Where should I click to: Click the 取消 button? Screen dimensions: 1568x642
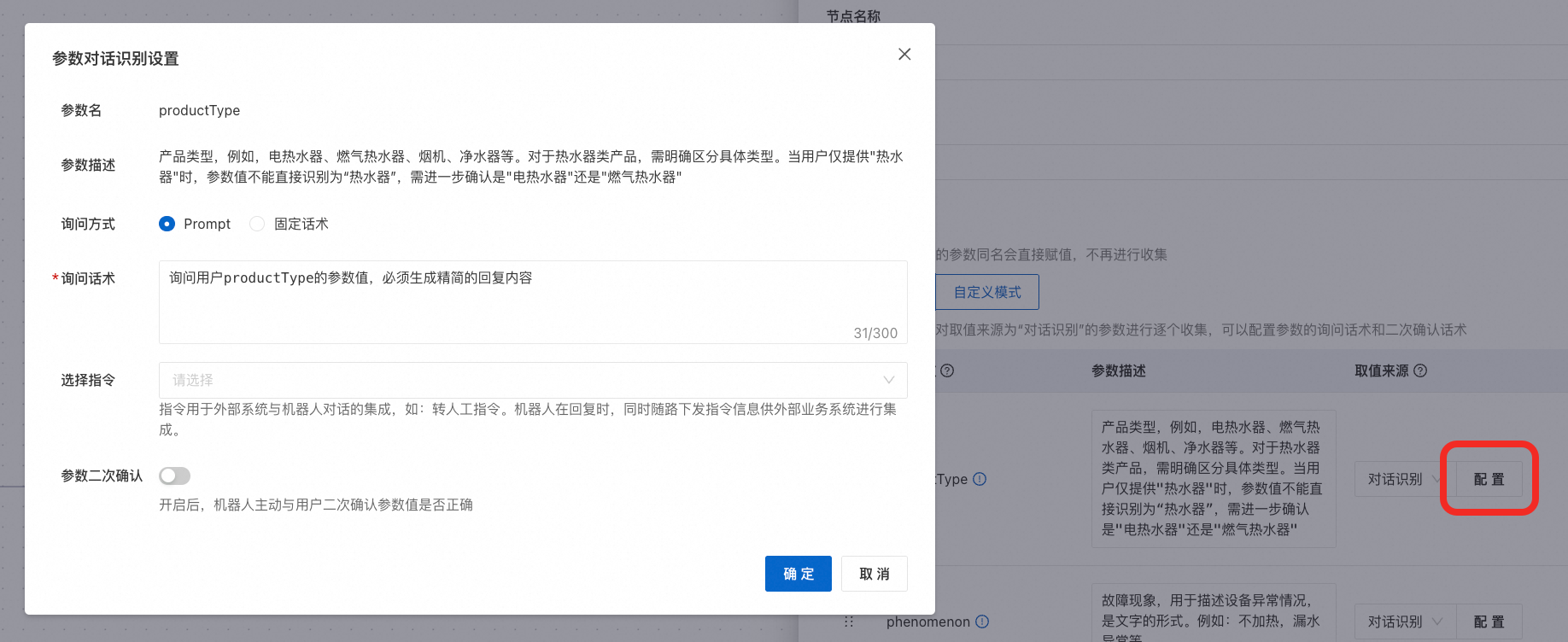point(875,574)
